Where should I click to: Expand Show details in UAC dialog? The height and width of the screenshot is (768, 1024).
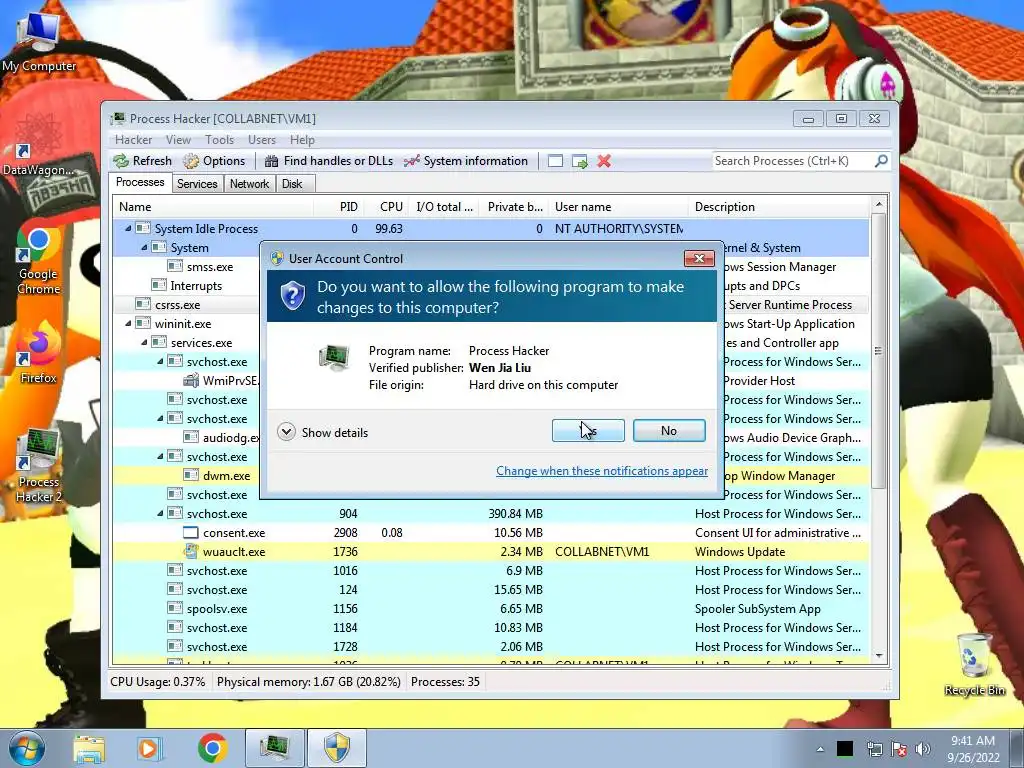tap(323, 432)
